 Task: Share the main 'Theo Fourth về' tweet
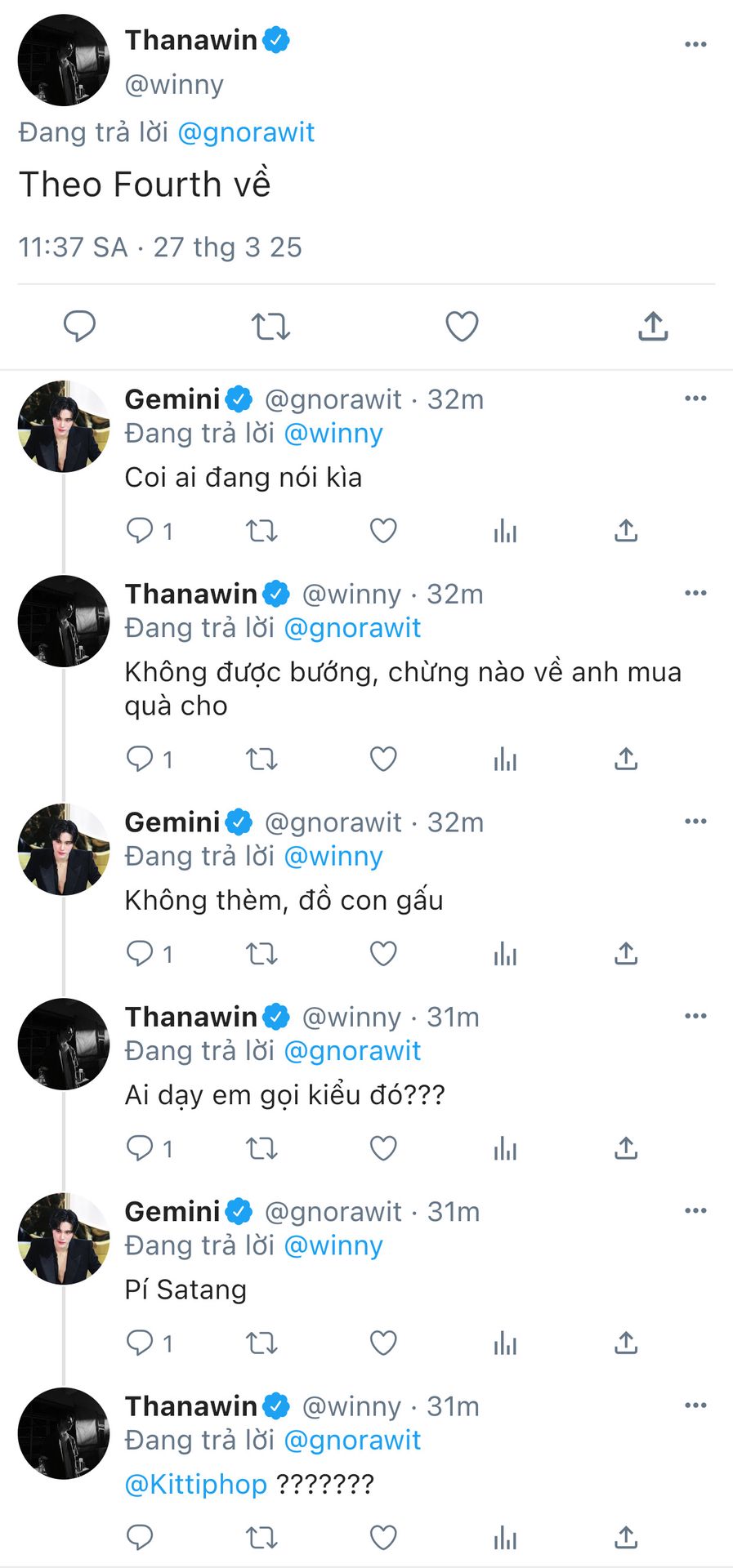point(653,327)
